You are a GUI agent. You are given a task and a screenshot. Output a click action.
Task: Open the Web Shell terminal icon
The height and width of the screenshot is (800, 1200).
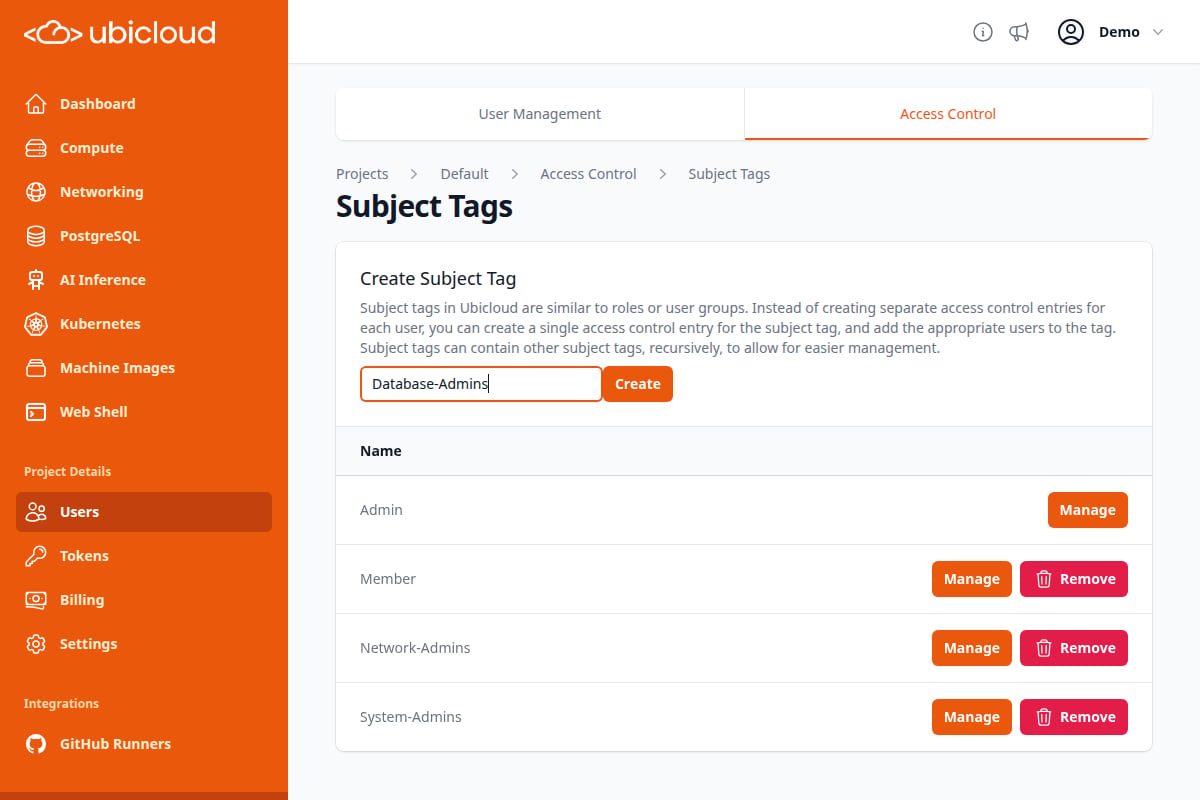click(x=36, y=412)
